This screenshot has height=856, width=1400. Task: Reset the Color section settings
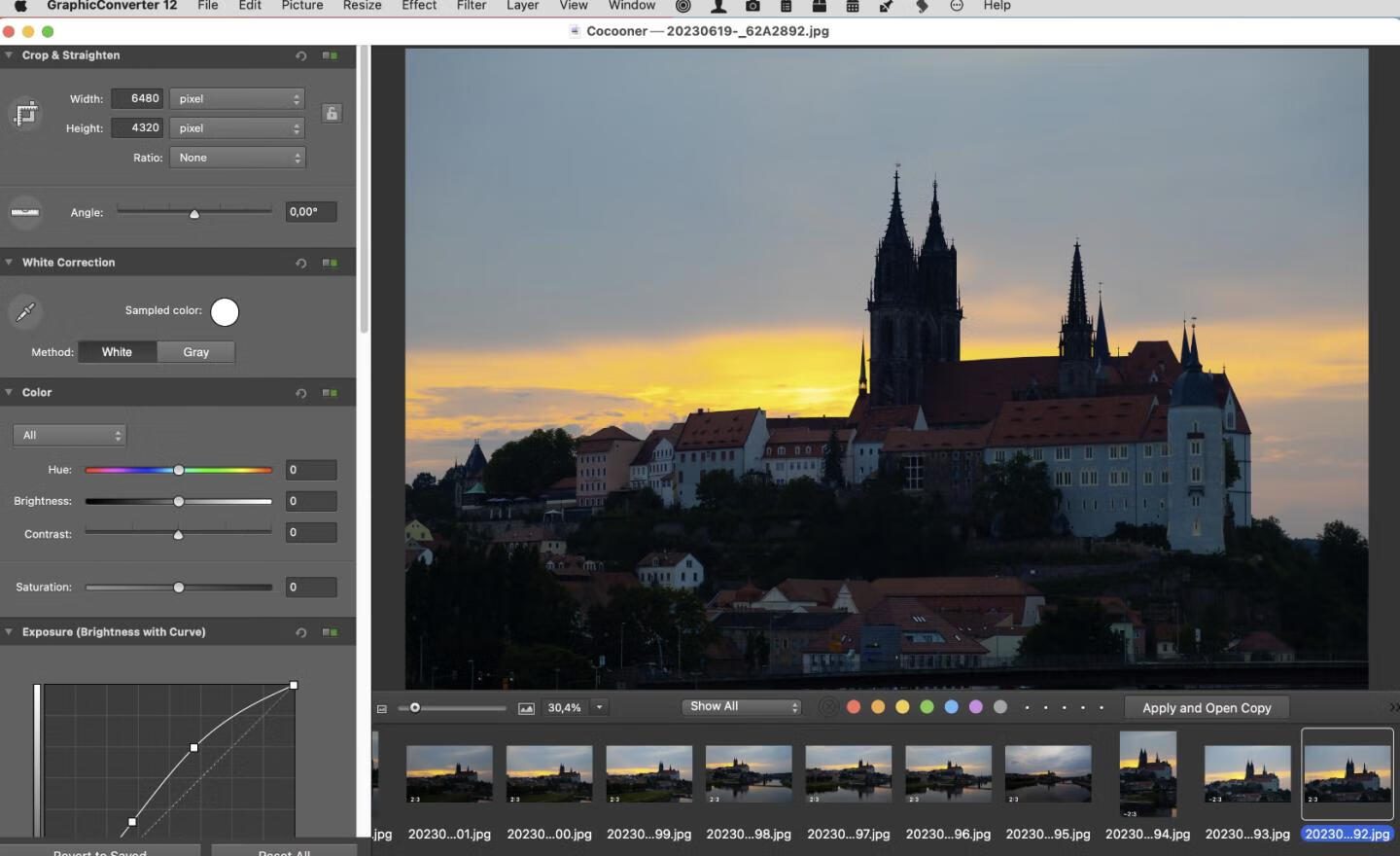(301, 393)
